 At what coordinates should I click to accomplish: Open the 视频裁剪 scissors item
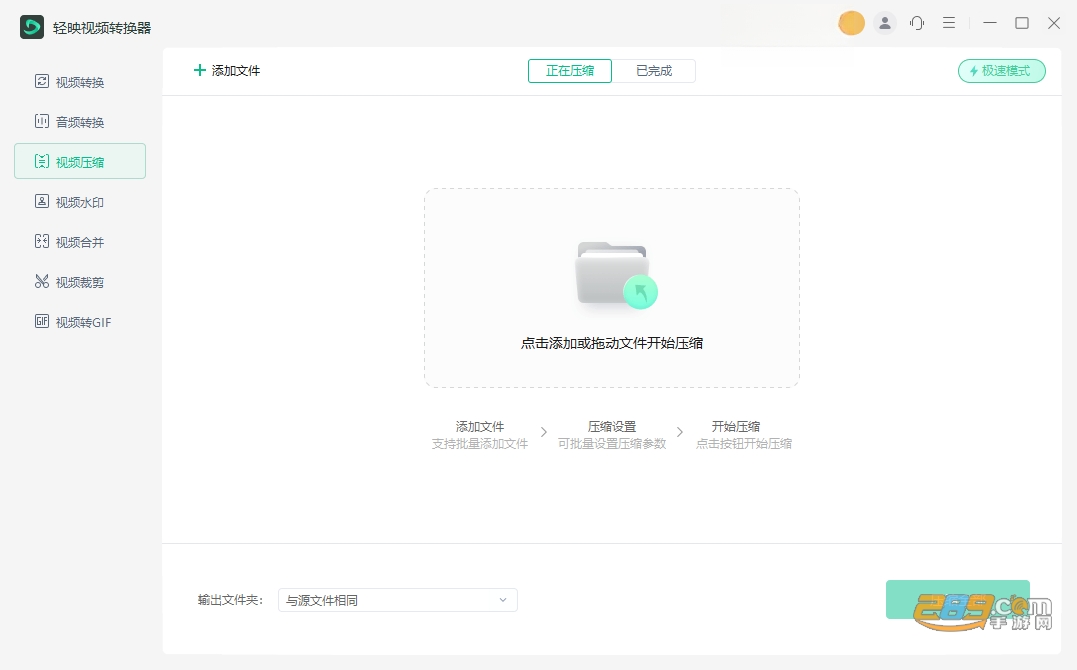[80, 282]
